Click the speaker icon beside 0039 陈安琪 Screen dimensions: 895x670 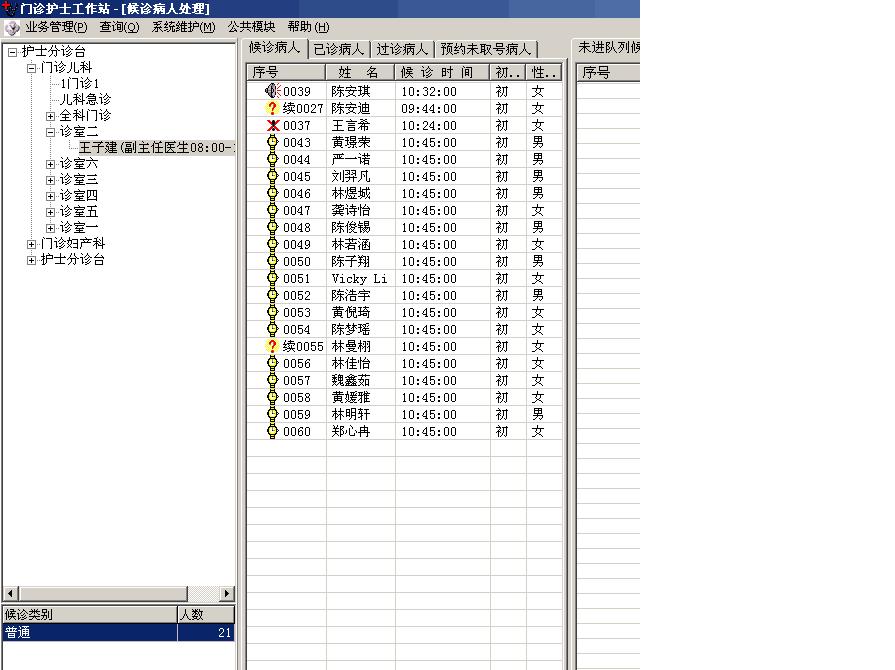(x=272, y=91)
